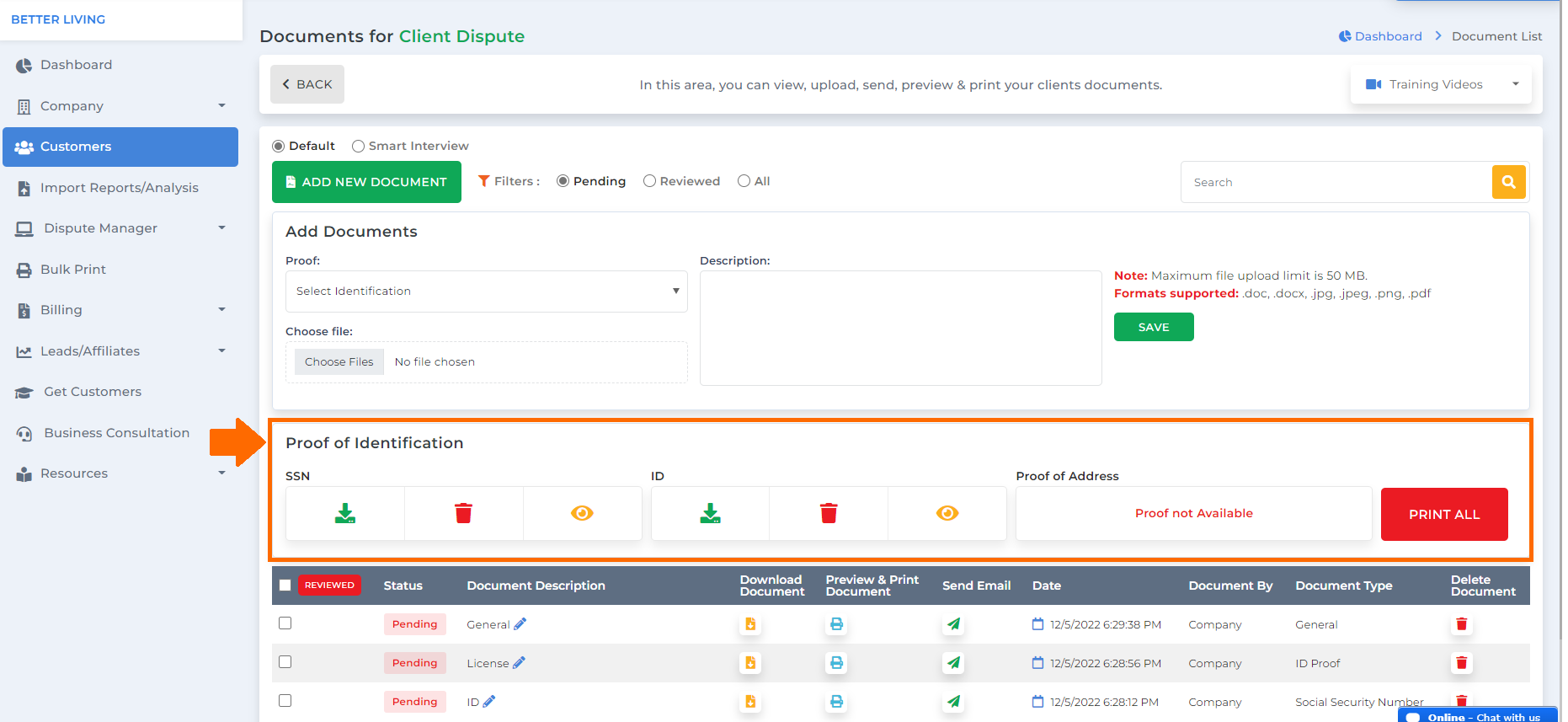The height and width of the screenshot is (722, 1568).
Task: Tick the select-all checkbox in table header
Action: point(285,585)
